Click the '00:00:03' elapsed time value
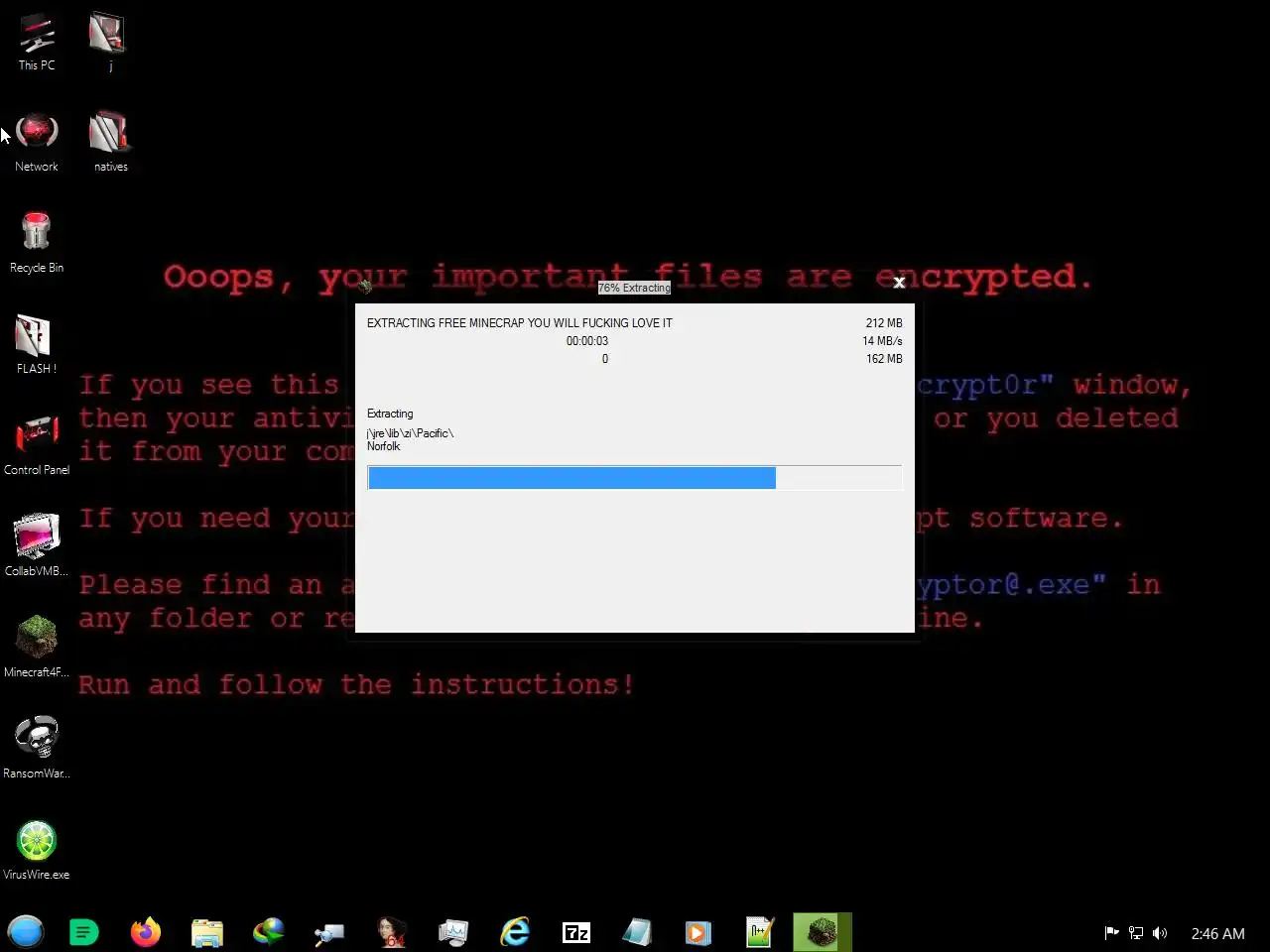Viewport: 1270px width, 952px height. [587, 341]
